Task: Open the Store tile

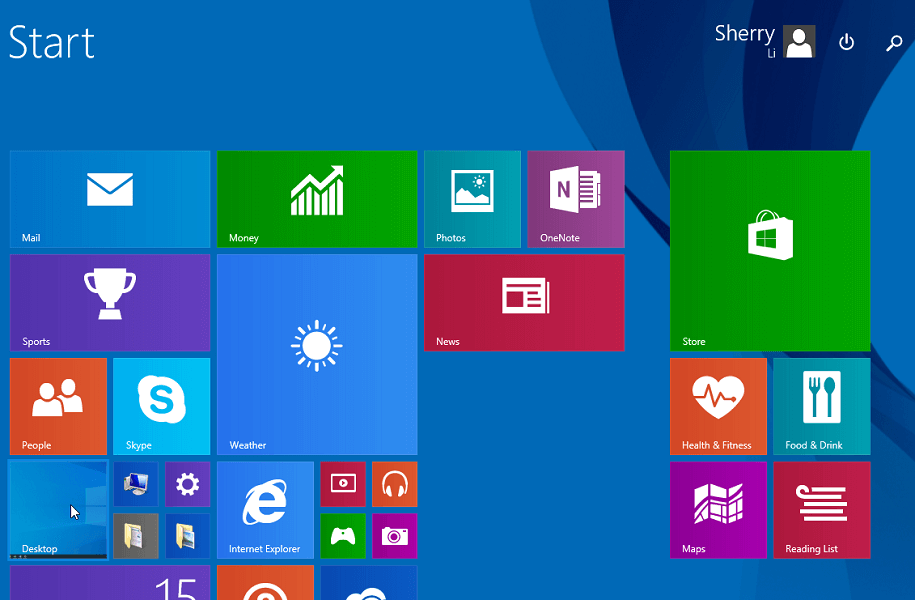Action: pos(770,251)
